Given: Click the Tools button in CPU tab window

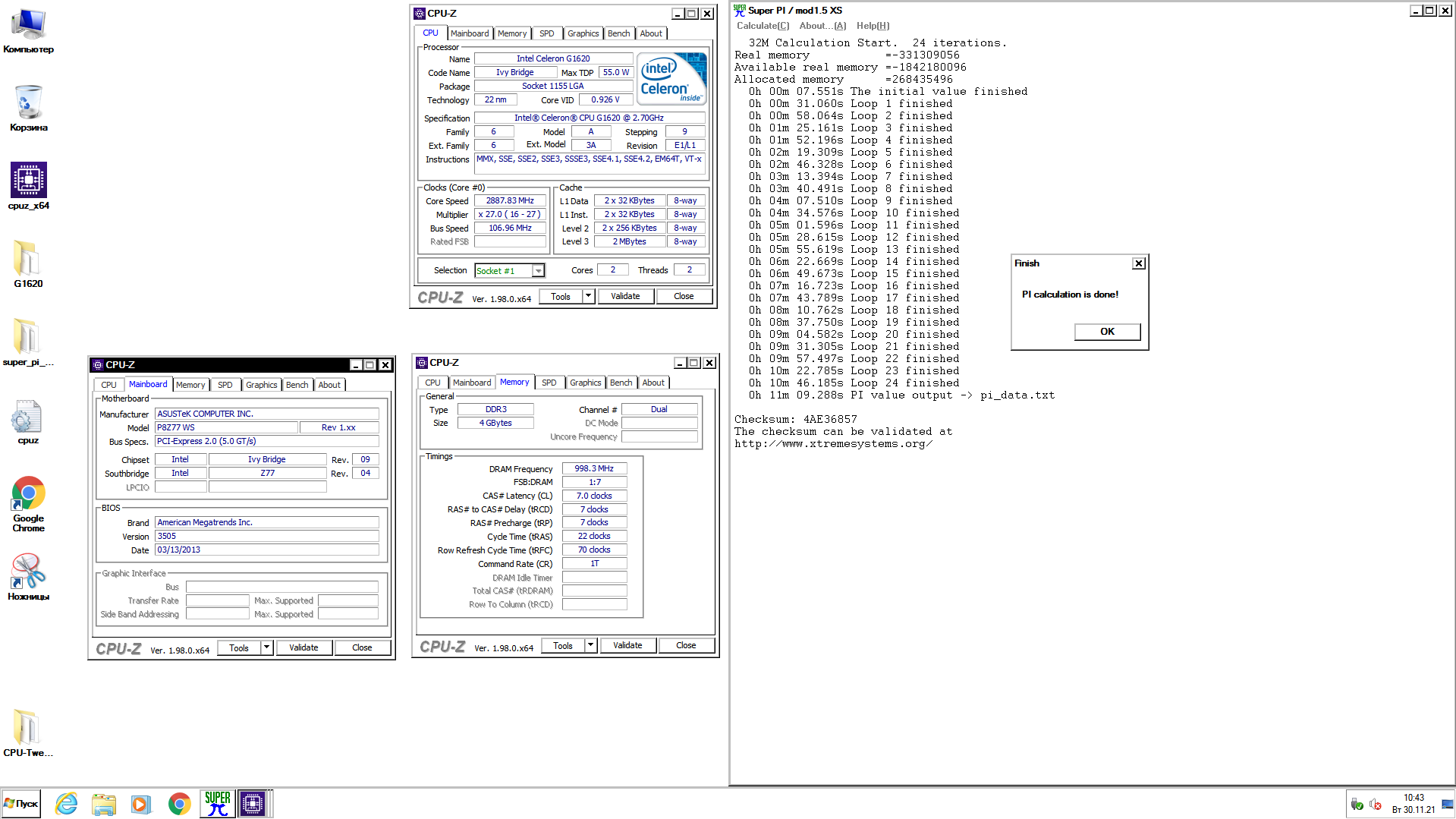Looking at the screenshot, I should click(561, 297).
